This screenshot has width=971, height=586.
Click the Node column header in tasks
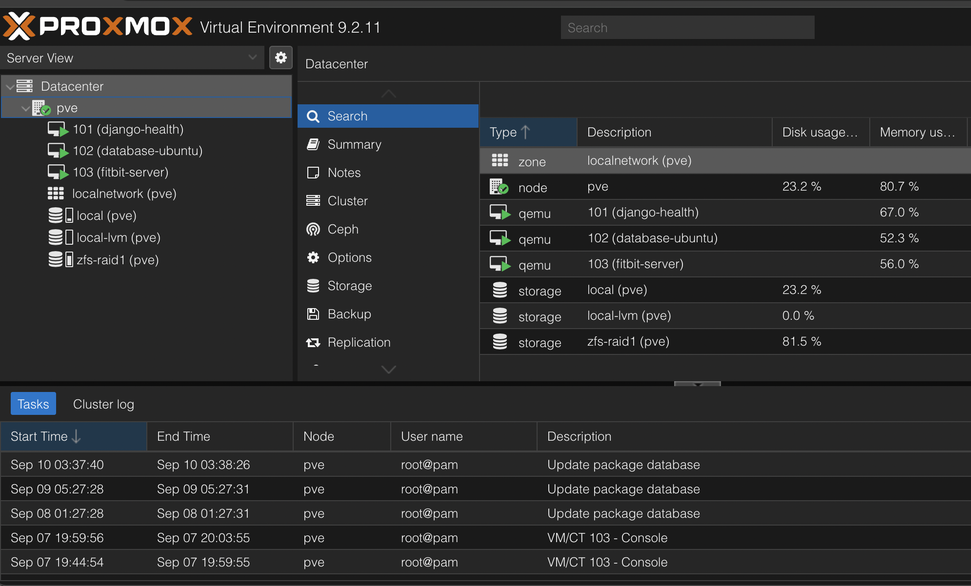[342, 437]
